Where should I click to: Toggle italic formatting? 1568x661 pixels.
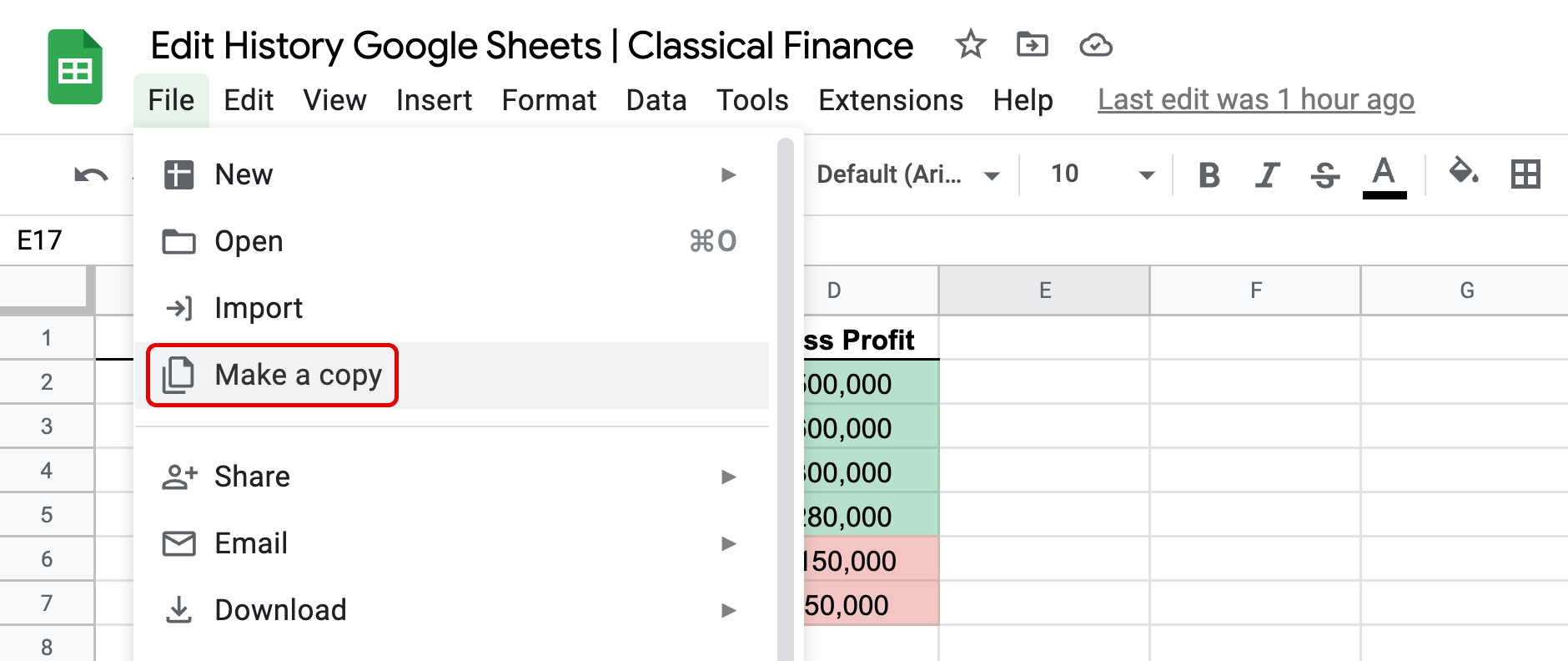point(1267,174)
